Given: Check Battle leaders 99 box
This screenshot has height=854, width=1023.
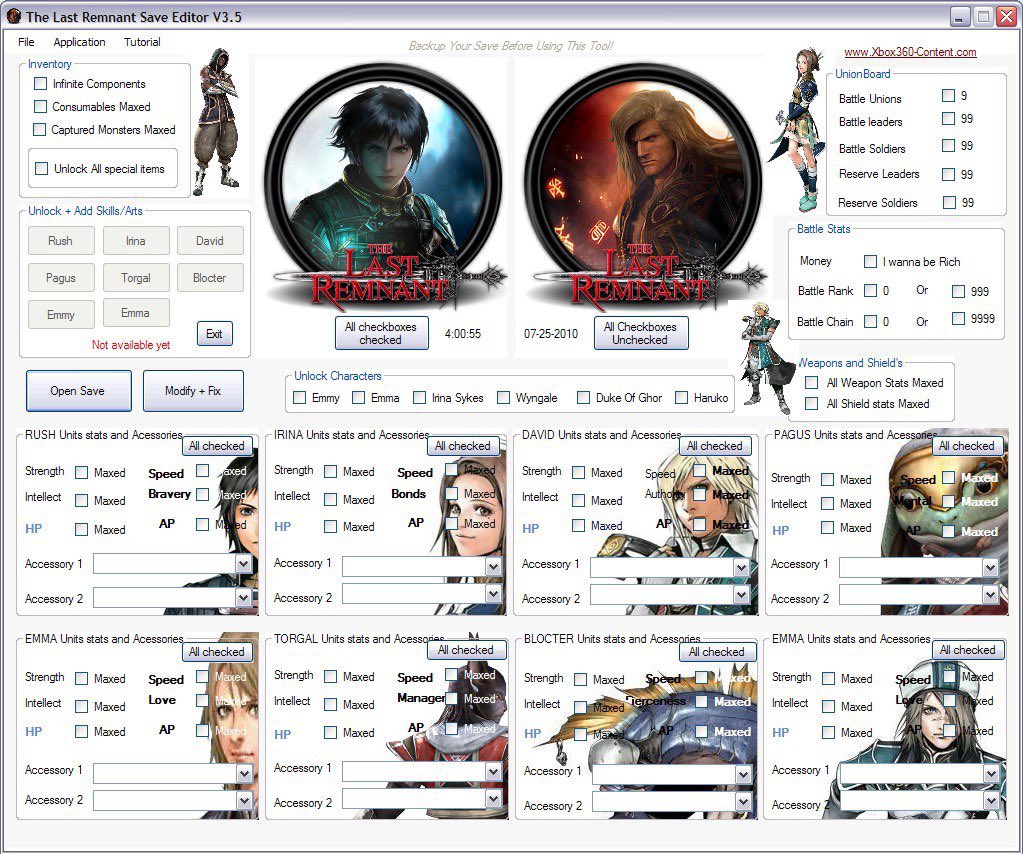Looking at the screenshot, I should 948,119.
